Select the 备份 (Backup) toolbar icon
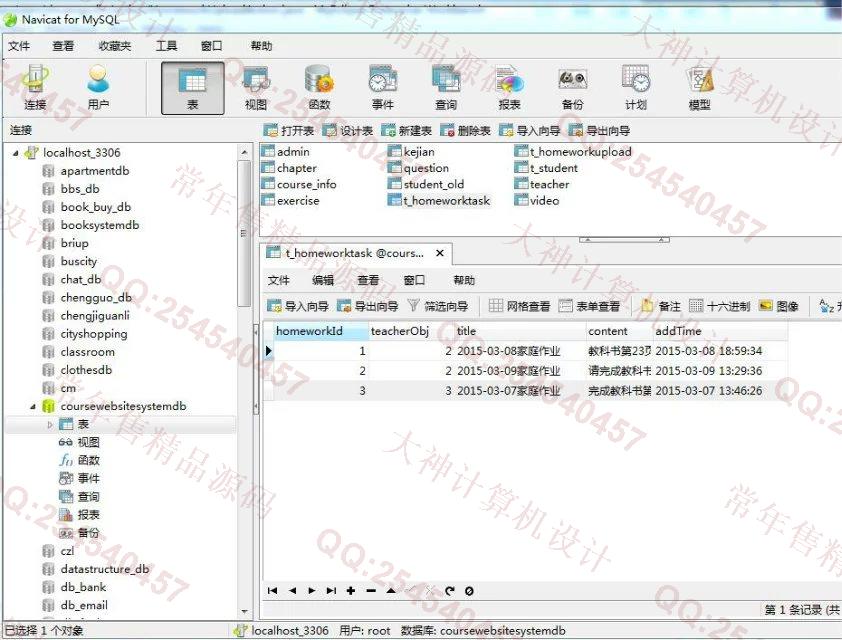This screenshot has height=640, width=842. [572, 88]
